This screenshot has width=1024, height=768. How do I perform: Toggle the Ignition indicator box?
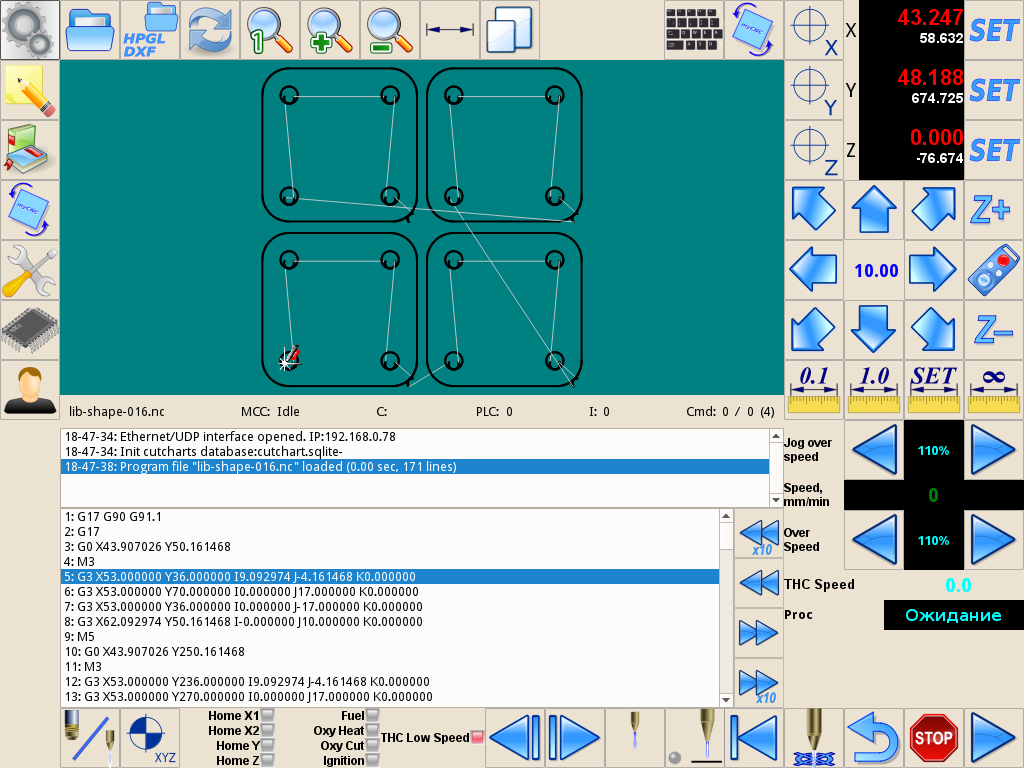pos(372,761)
